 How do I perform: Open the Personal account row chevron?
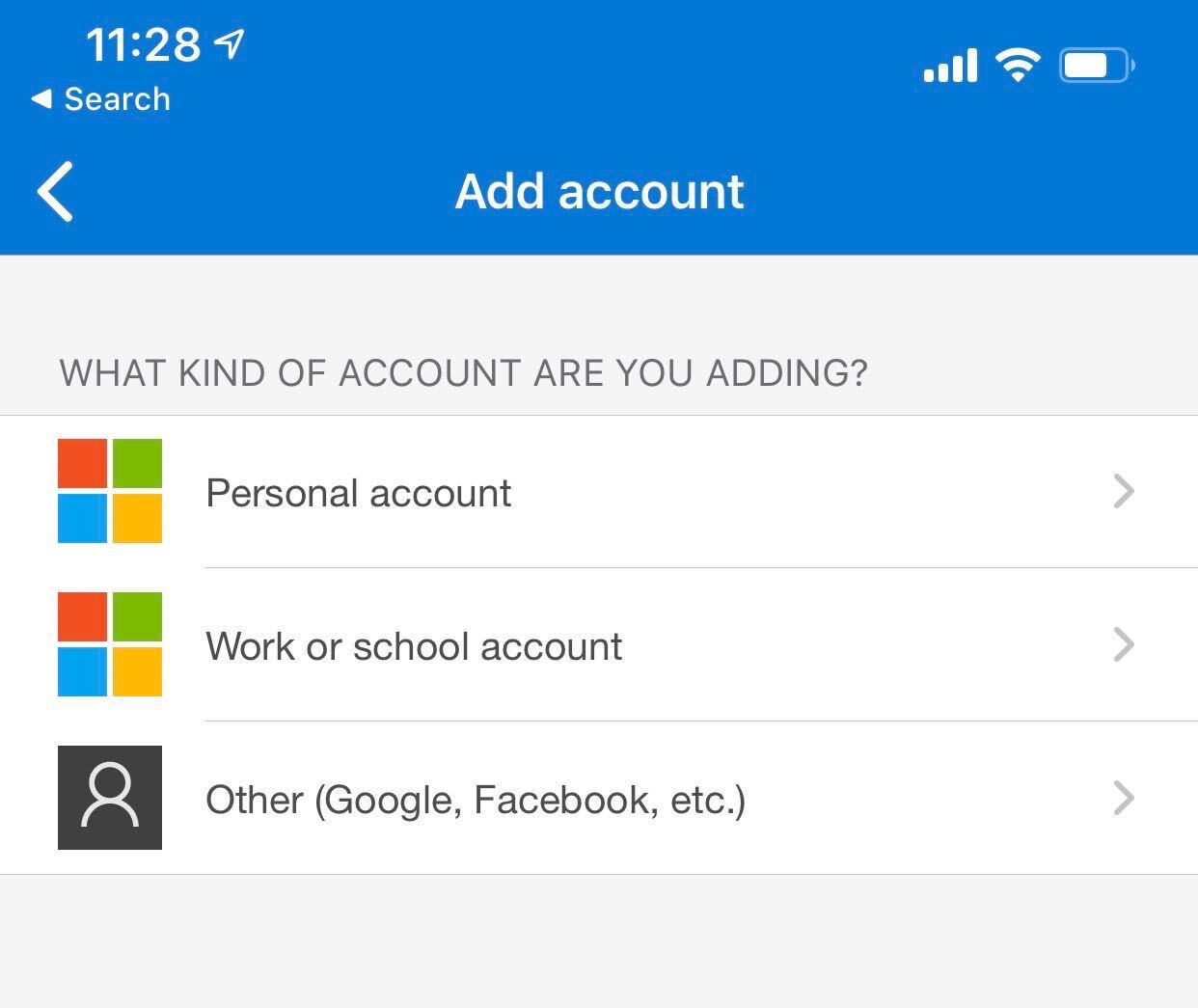tap(1123, 491)
